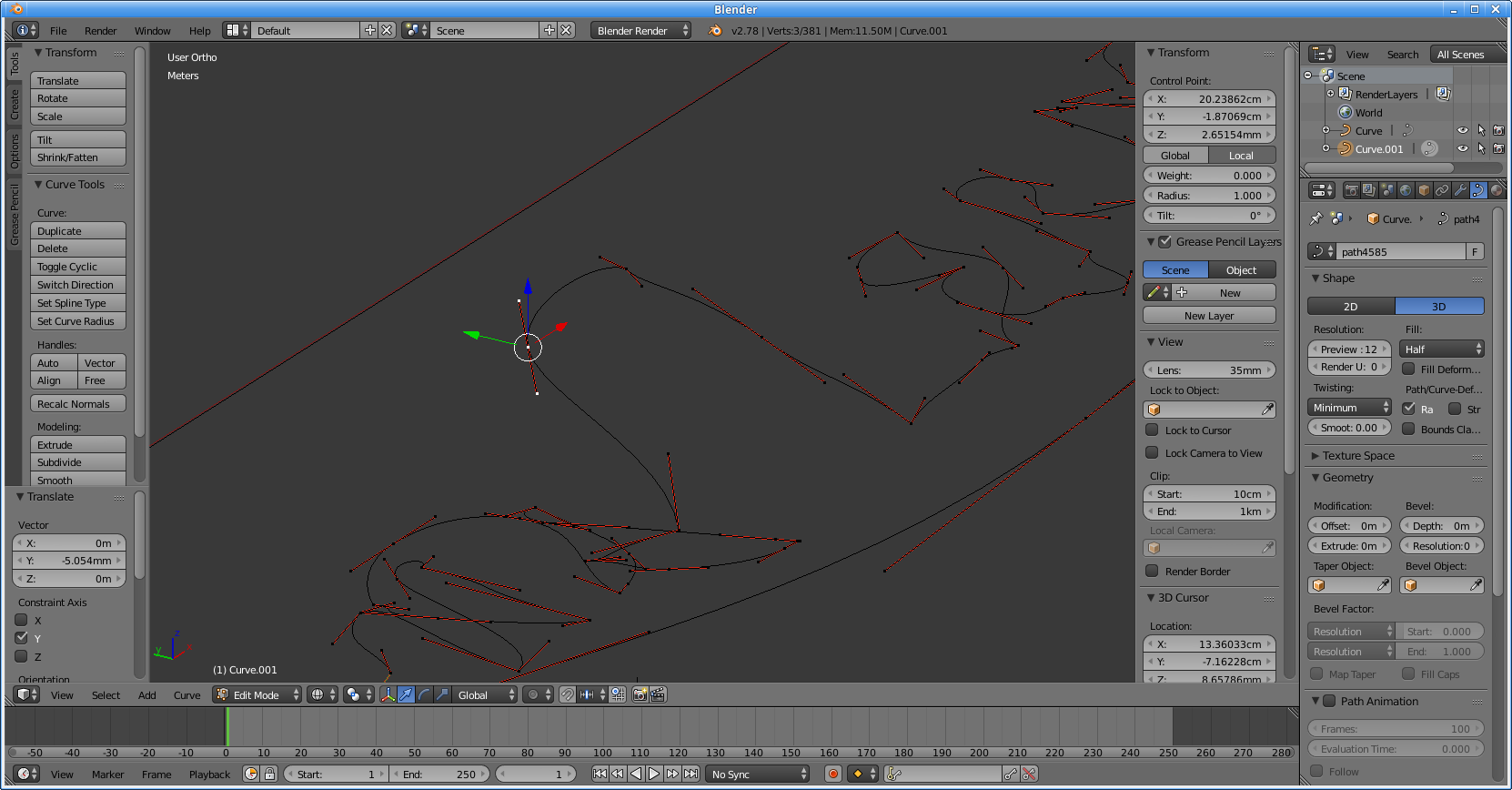1512x790 pixels.
Task: Click the OpenGL render camera icon
Action: point(640,694)
